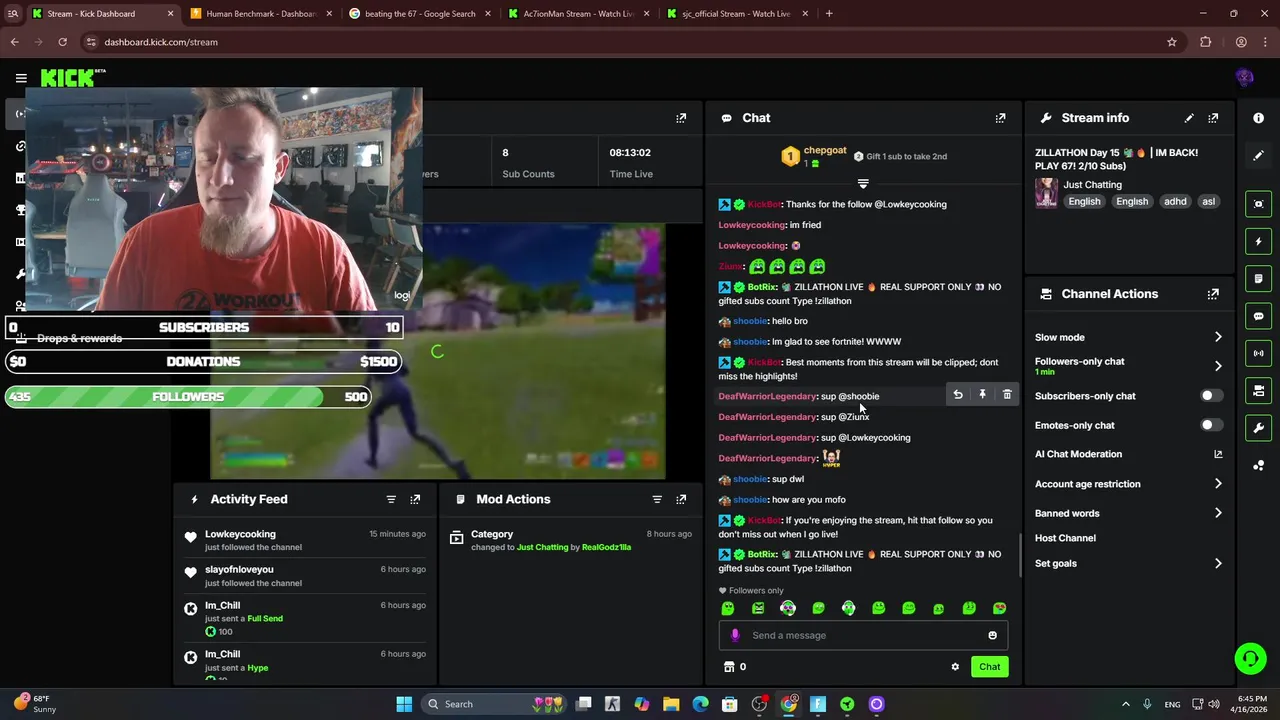Viewport: 1280px width, 720px height.
Task: Insert the heart-eyes green emote
Action: [999, 608]
